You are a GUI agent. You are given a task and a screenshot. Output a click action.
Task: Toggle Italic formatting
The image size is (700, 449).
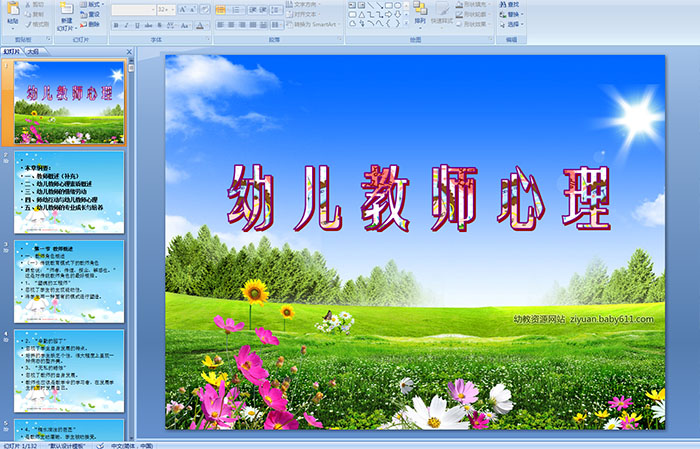point(126,25)
